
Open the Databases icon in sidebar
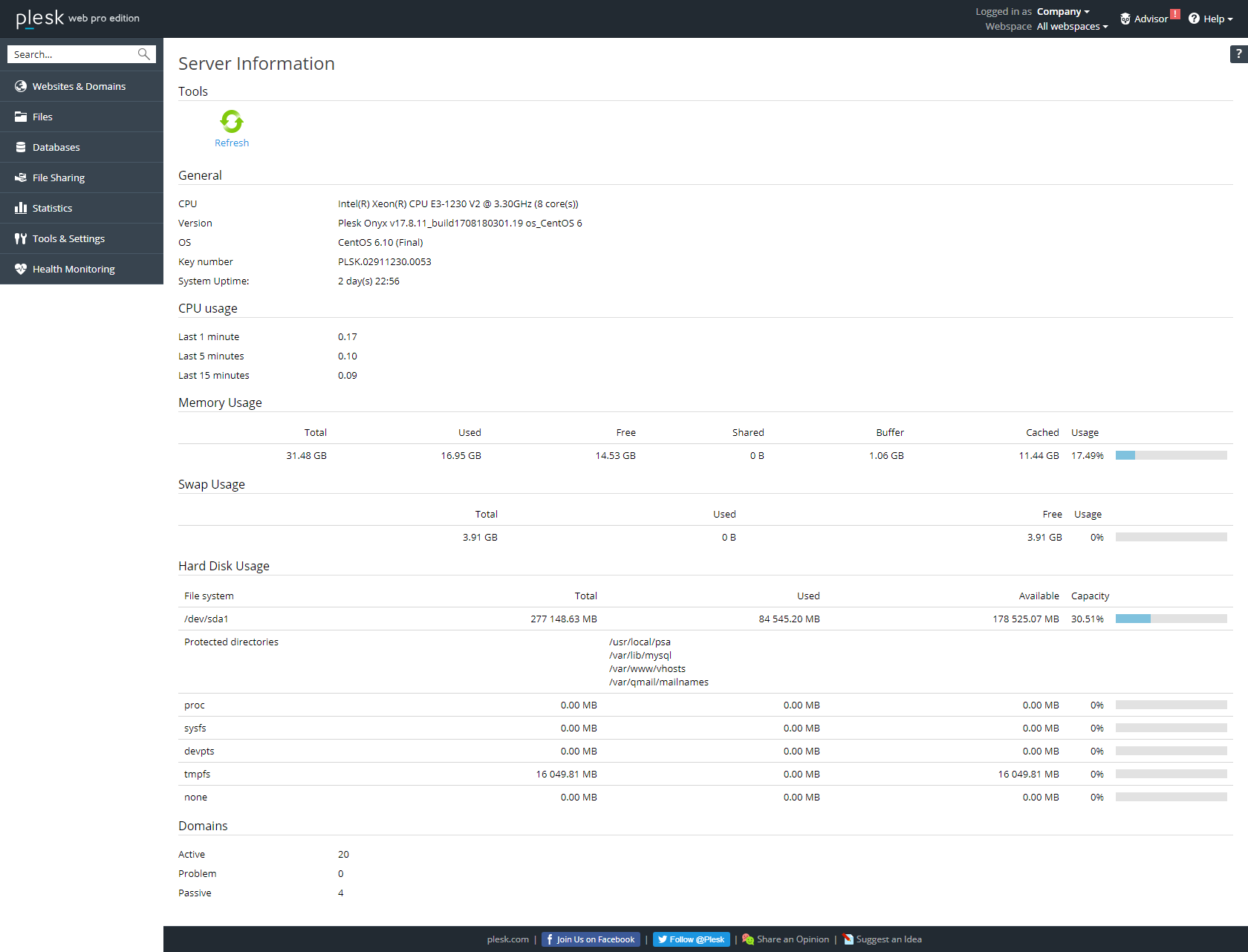point(21,147)
